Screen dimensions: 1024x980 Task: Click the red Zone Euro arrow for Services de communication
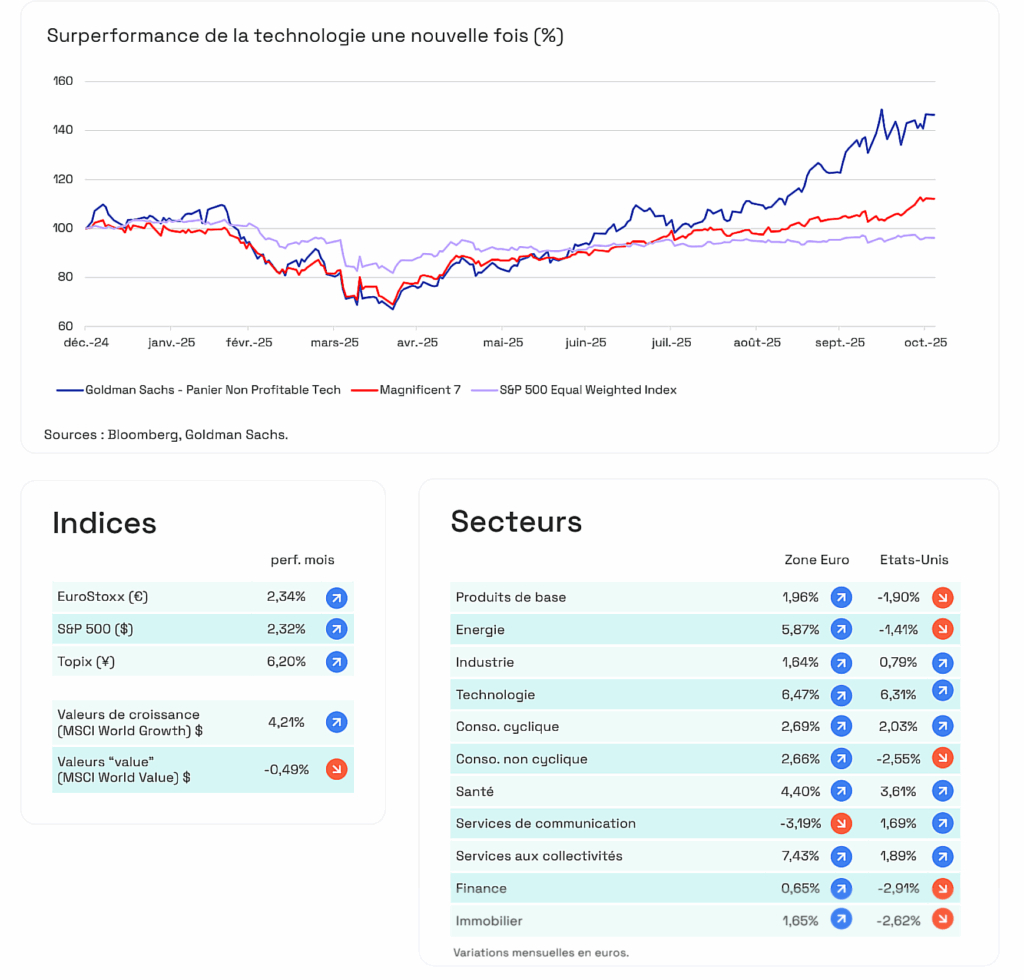click(841, 824)
